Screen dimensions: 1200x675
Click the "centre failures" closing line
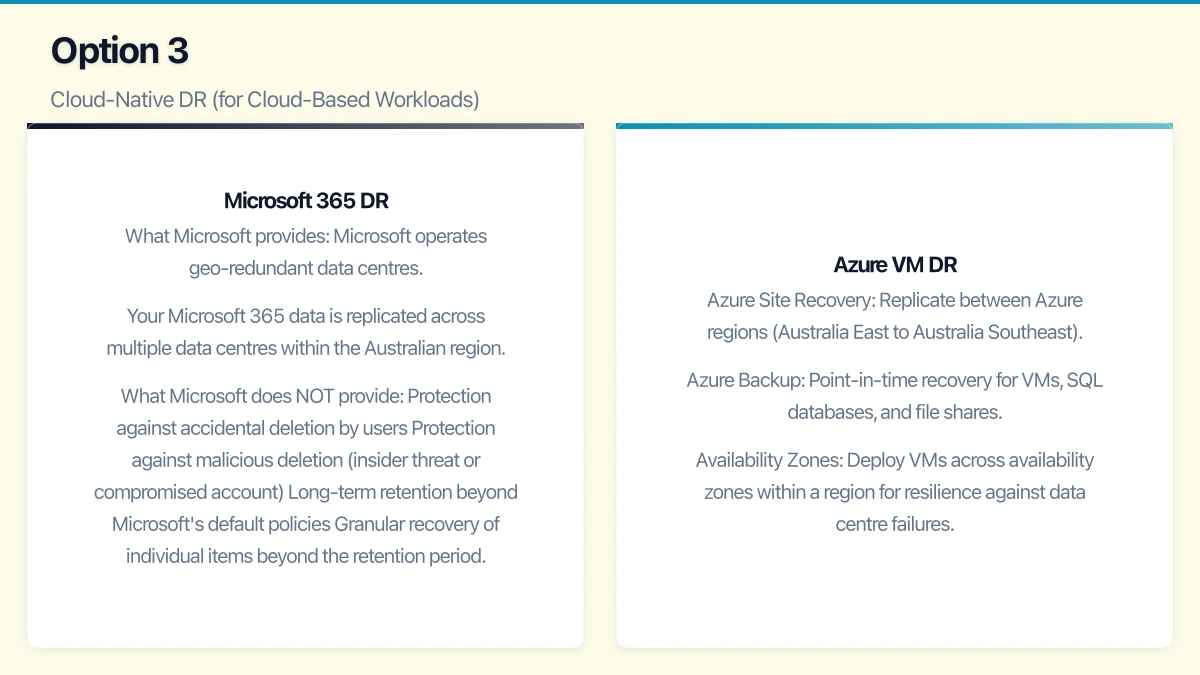tap(895, 524)
